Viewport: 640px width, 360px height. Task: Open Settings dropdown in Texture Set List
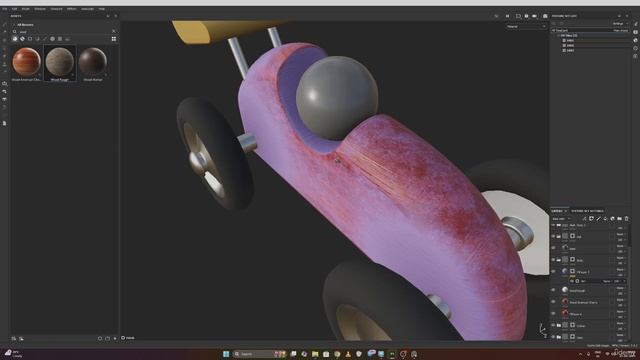click(620, 24)
